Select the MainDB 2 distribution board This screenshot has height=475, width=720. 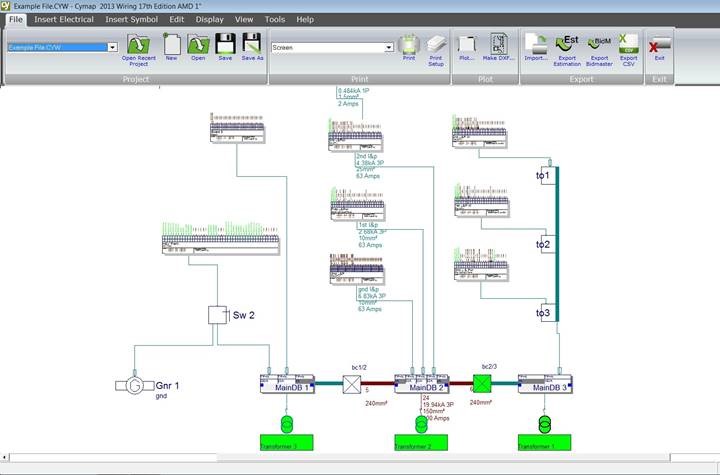[422, 384]
